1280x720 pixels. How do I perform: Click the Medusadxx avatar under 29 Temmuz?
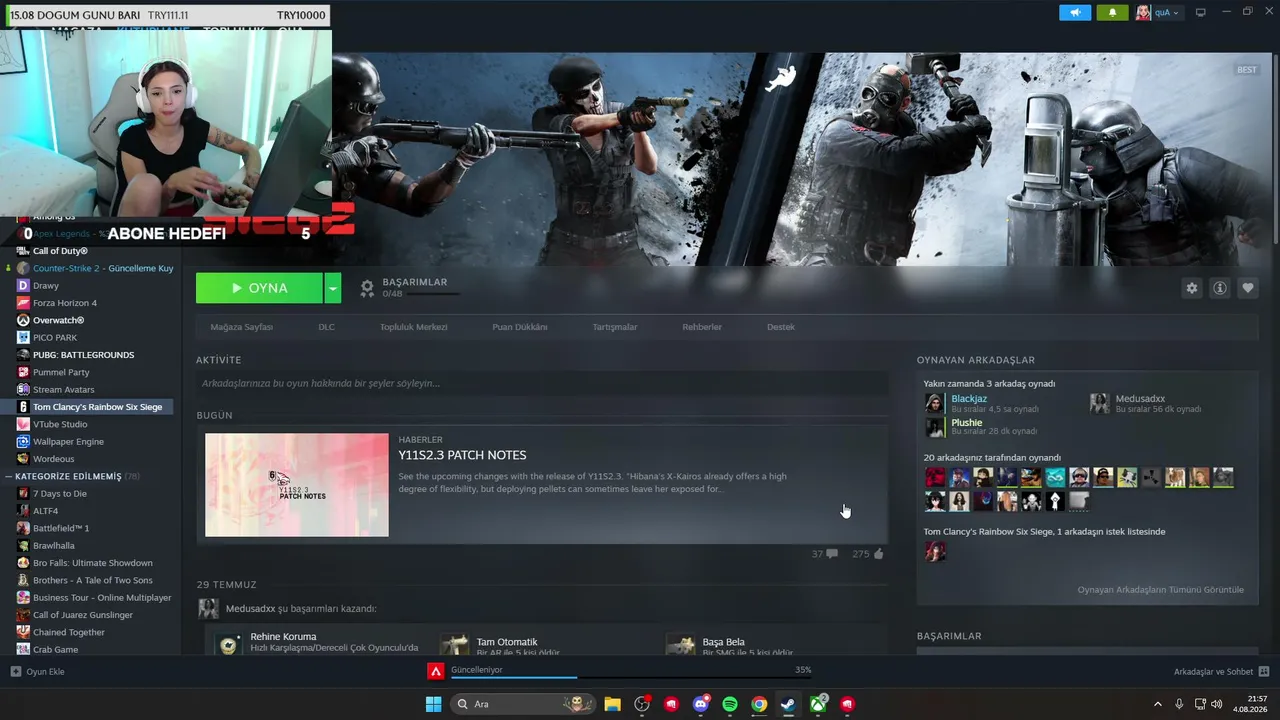pos(208,608)
